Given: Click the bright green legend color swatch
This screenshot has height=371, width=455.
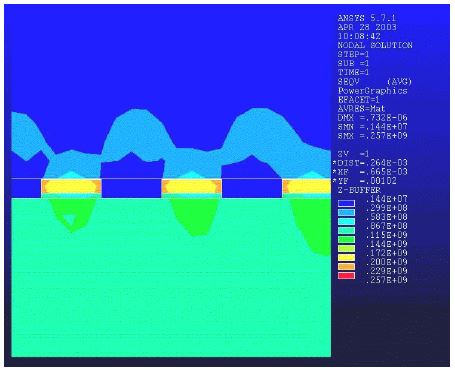Looking at the screenshot, I should [x=346, y=240].
